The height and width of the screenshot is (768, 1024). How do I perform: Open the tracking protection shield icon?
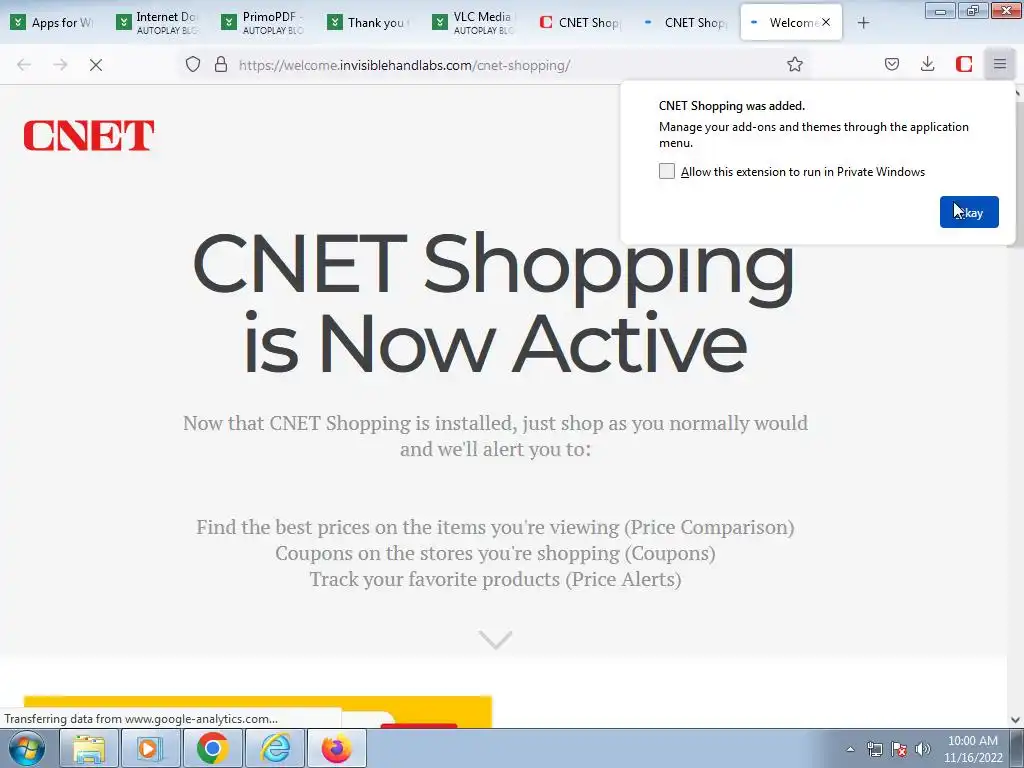coord(193,65)
